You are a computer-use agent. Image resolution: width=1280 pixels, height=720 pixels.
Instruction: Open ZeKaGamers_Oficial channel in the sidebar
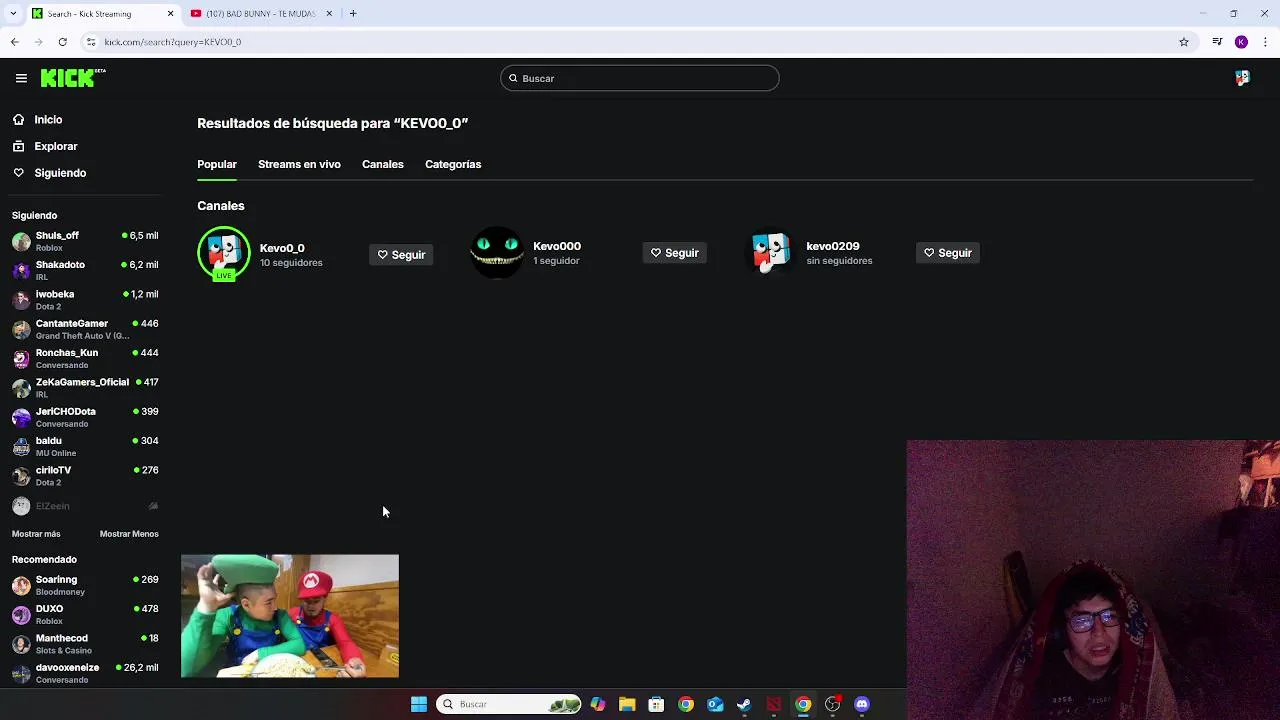tap(85, 388)
